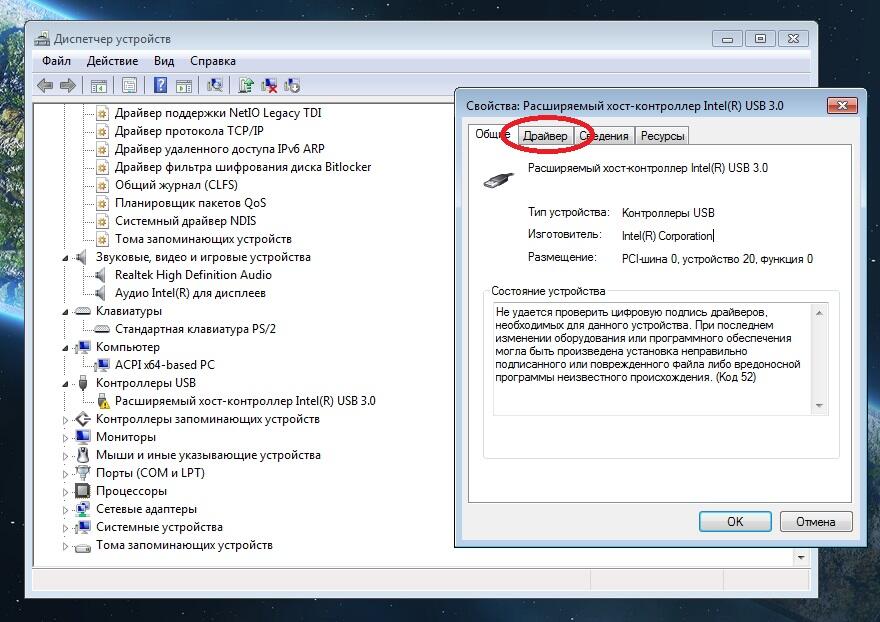Click the gear icon beside Драйвер протокола TCP/IP
Screen dimensions: 880x622
tap(102, 131)
